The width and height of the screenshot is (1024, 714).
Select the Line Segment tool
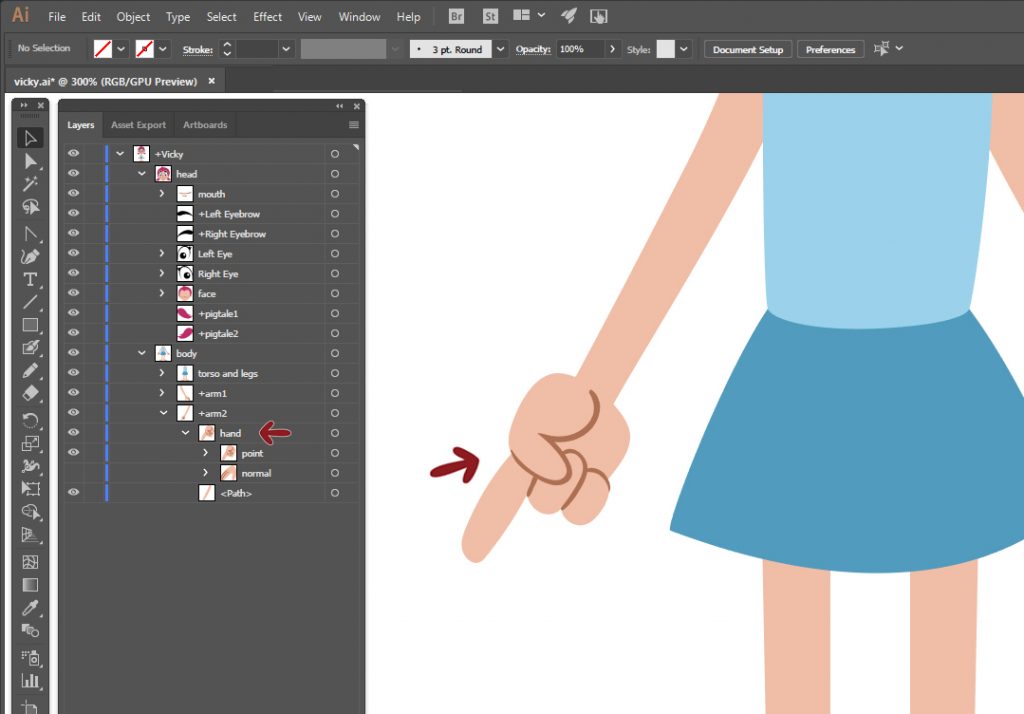point(30,302)
